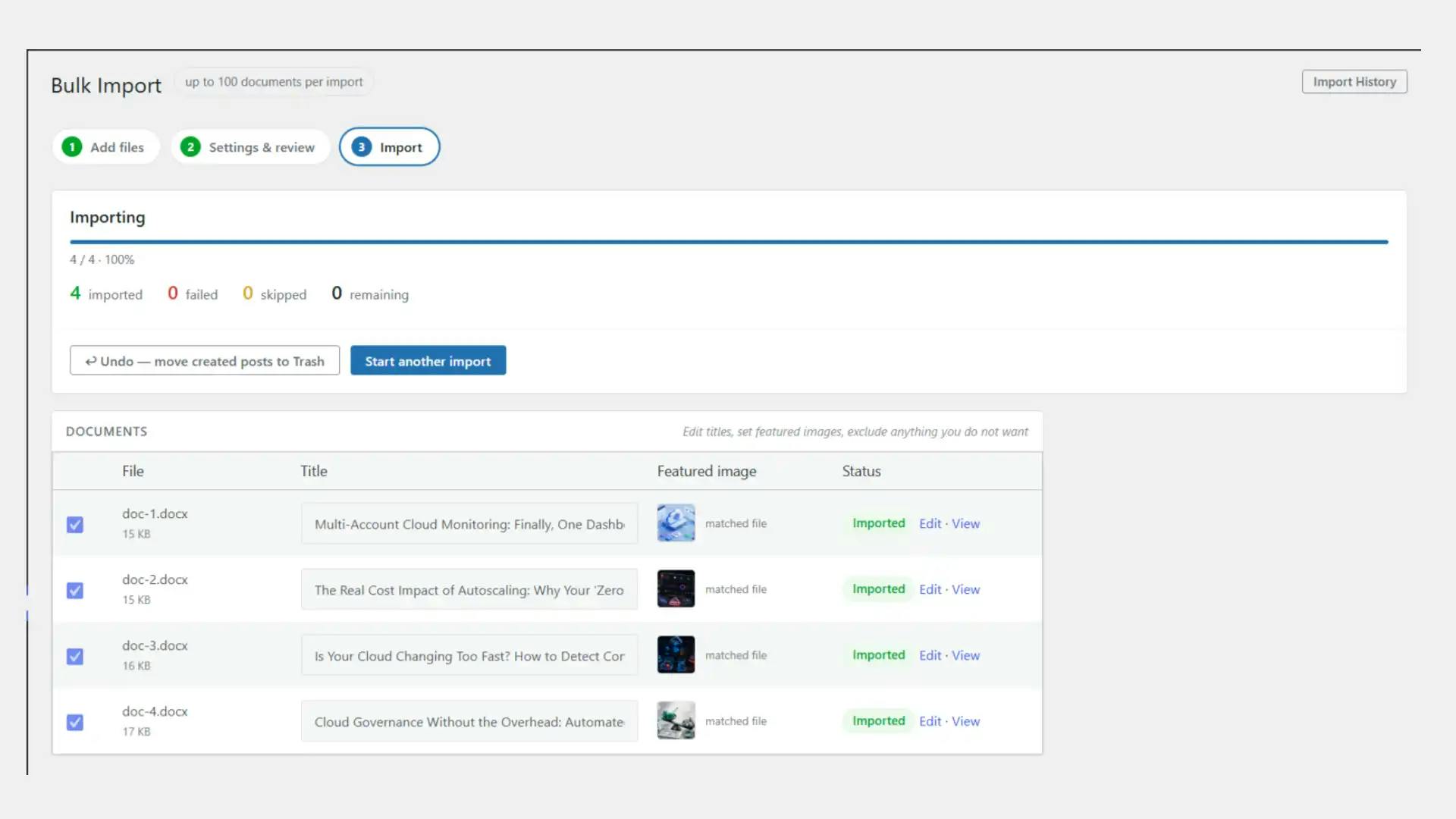Image resolution: width=1456 pixels, height=819 pixels.
Task: Click the File column header
Action: 133,471
